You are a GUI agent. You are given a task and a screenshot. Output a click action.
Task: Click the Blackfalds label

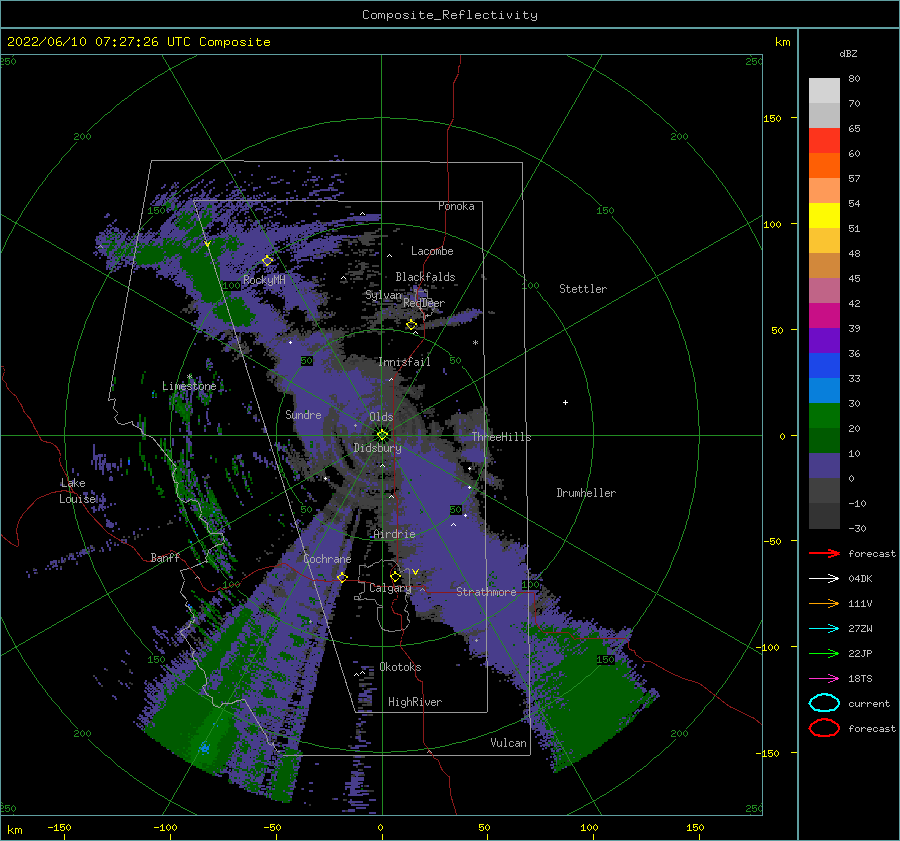[425, 277]
